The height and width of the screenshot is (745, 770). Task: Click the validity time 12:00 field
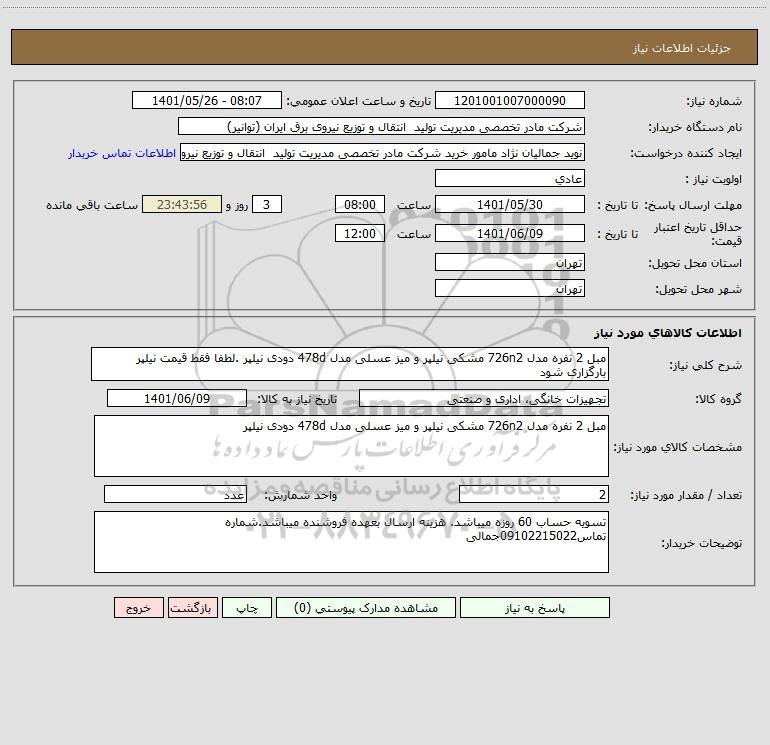[x=359, y=233]
